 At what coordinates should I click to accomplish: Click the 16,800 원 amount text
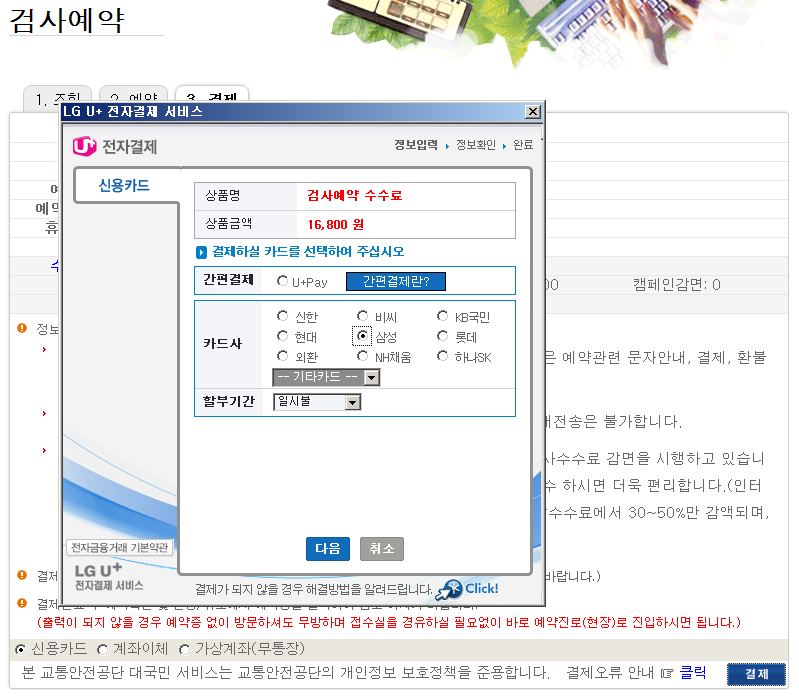(x=336, y=225)
